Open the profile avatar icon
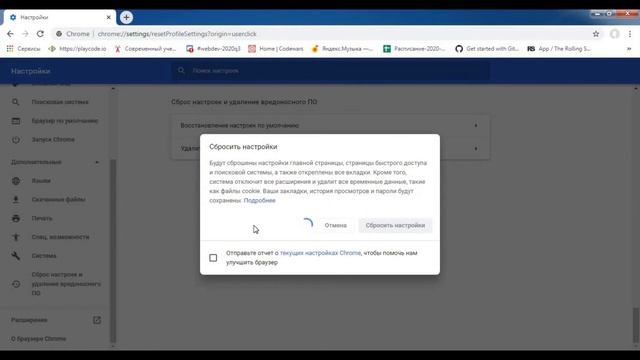The width and height of the screenshot is (640, 360). (614, 34)
